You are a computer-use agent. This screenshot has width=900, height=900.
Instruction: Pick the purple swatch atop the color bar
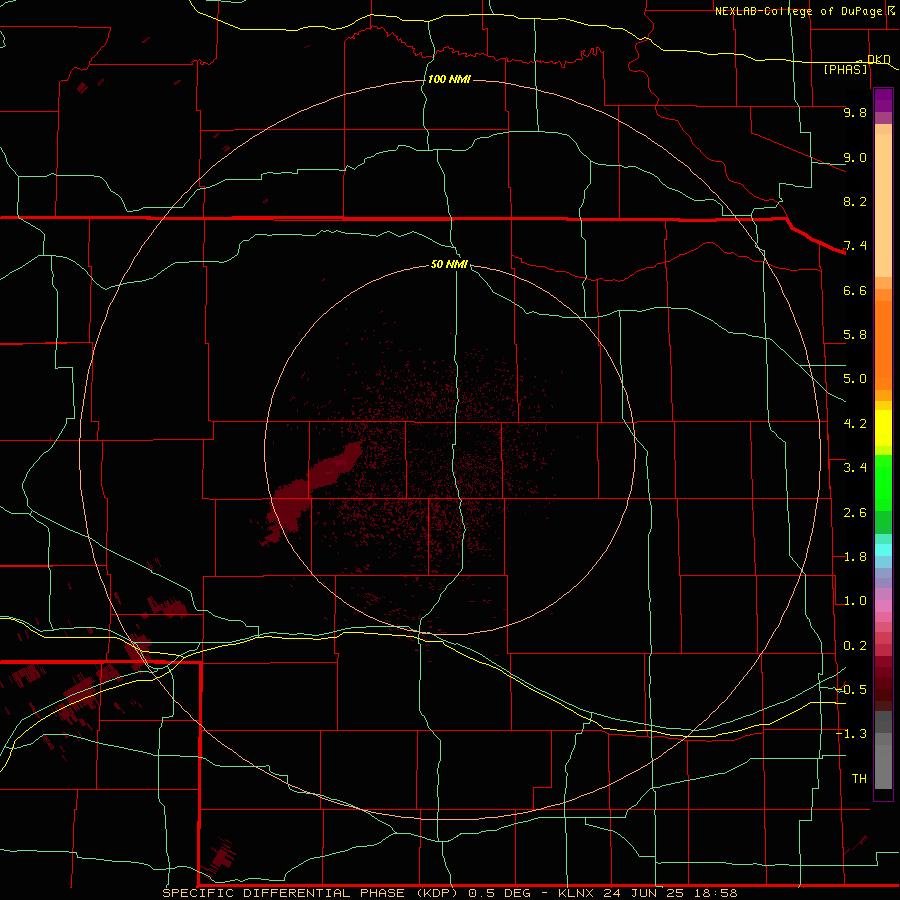(883, 100)
